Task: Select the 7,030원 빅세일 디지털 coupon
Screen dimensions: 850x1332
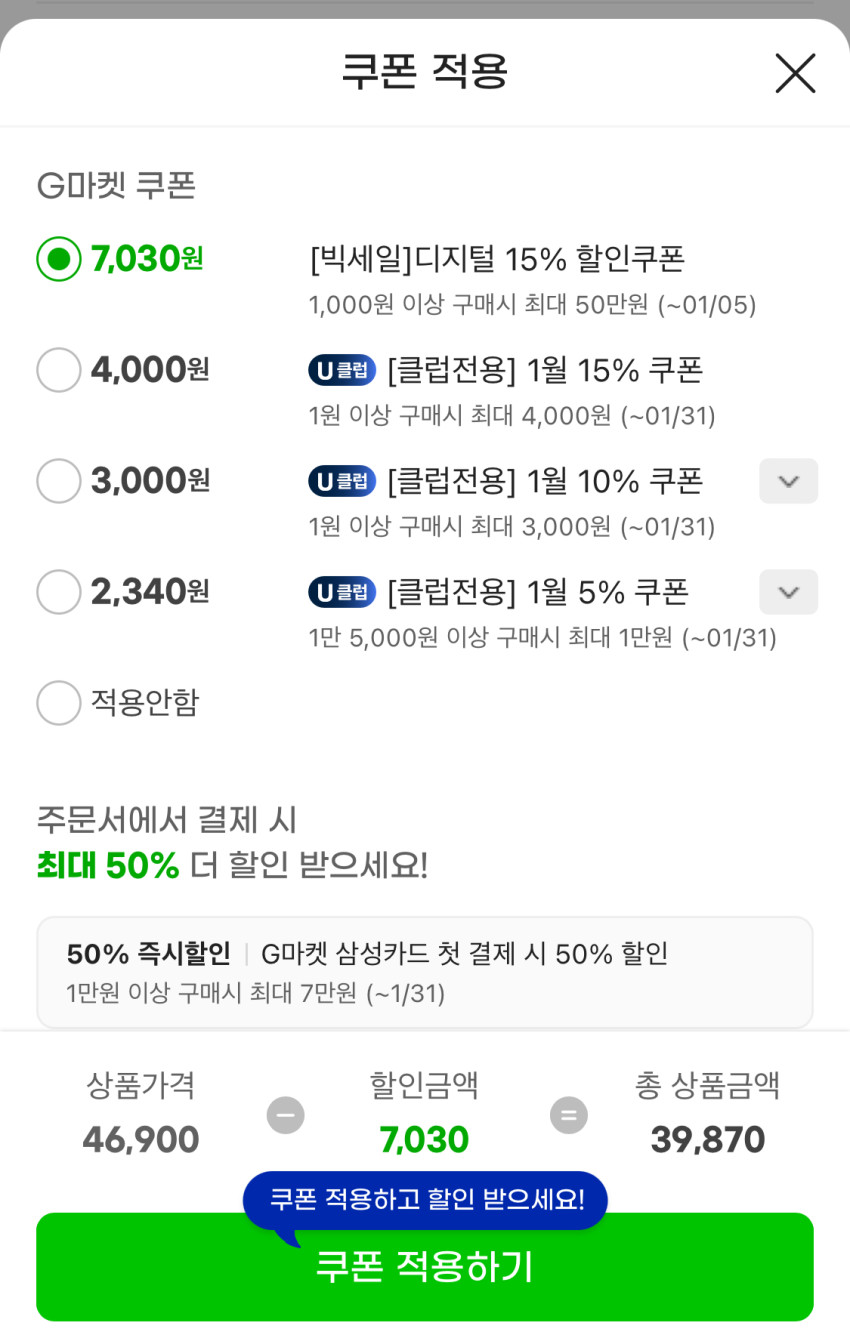Action: tap(59, 259)
